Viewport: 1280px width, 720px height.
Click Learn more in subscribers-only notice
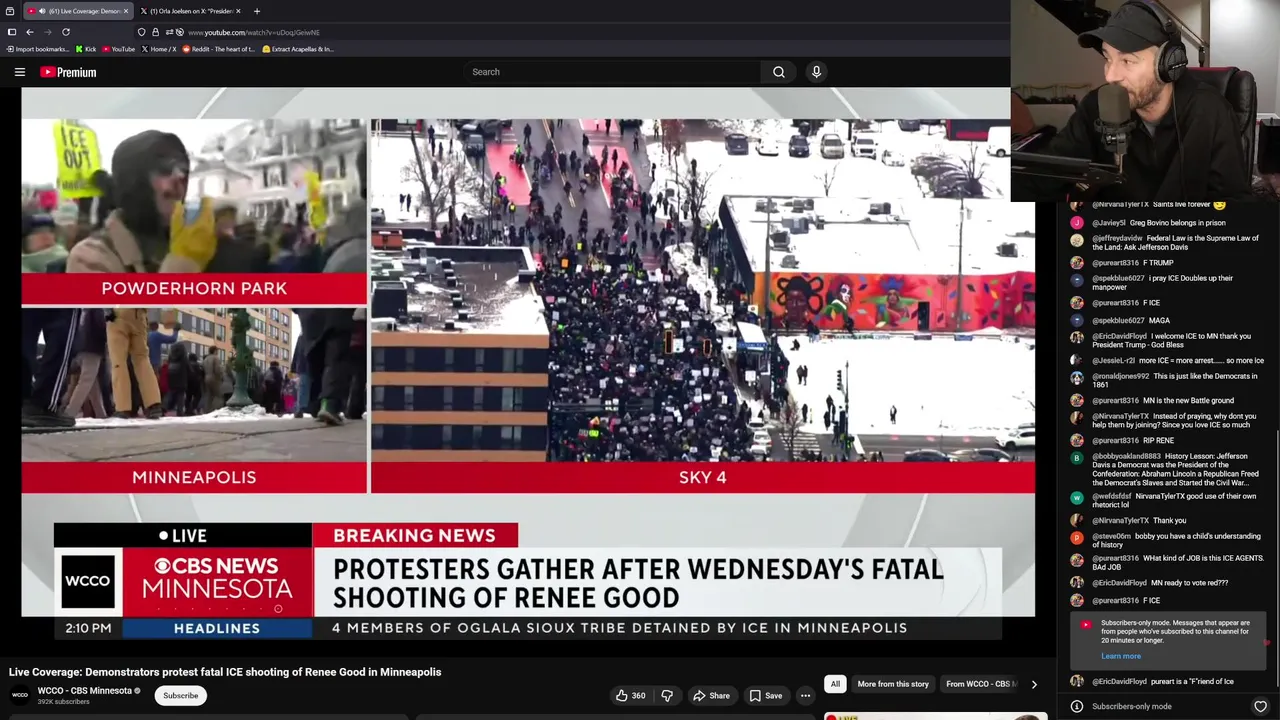(1120, 657)
